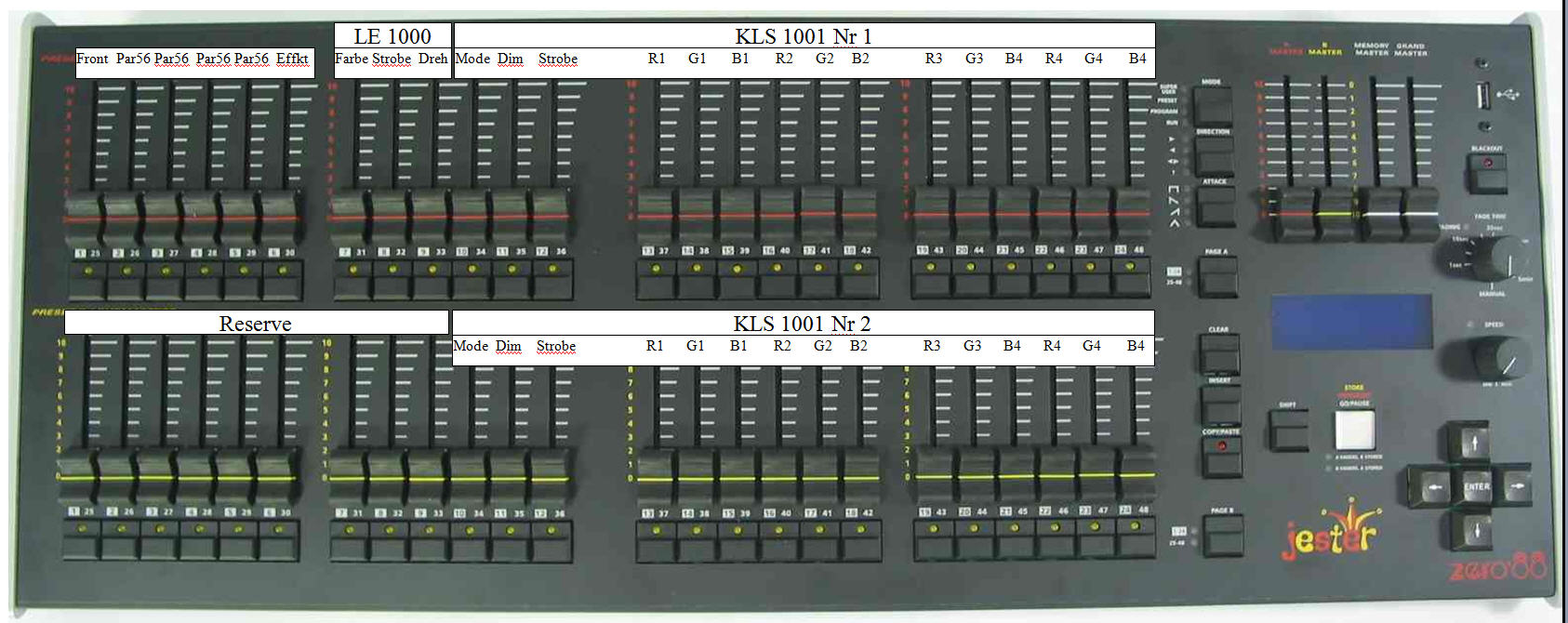Viewport: 1568px width, 623px height.
Task: Flash button below KLS Nr 1 R3 fader
Action: point(930,279)
